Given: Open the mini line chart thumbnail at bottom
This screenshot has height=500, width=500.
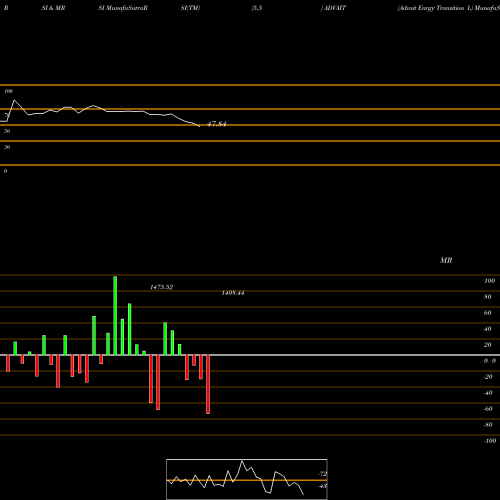Looking at the screenshot, I should tap(247, 479).
